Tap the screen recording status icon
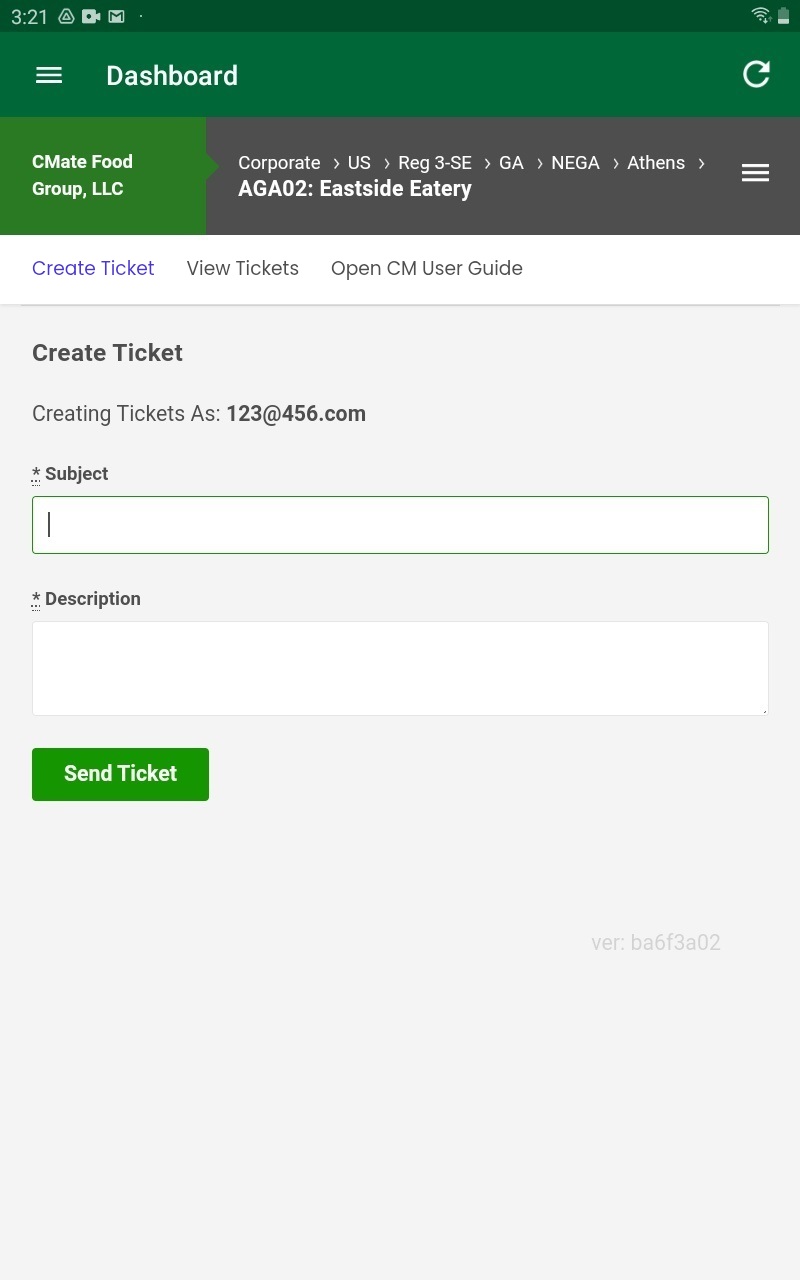The height and width of the screenshot is (1280, 800). (90, 16)
